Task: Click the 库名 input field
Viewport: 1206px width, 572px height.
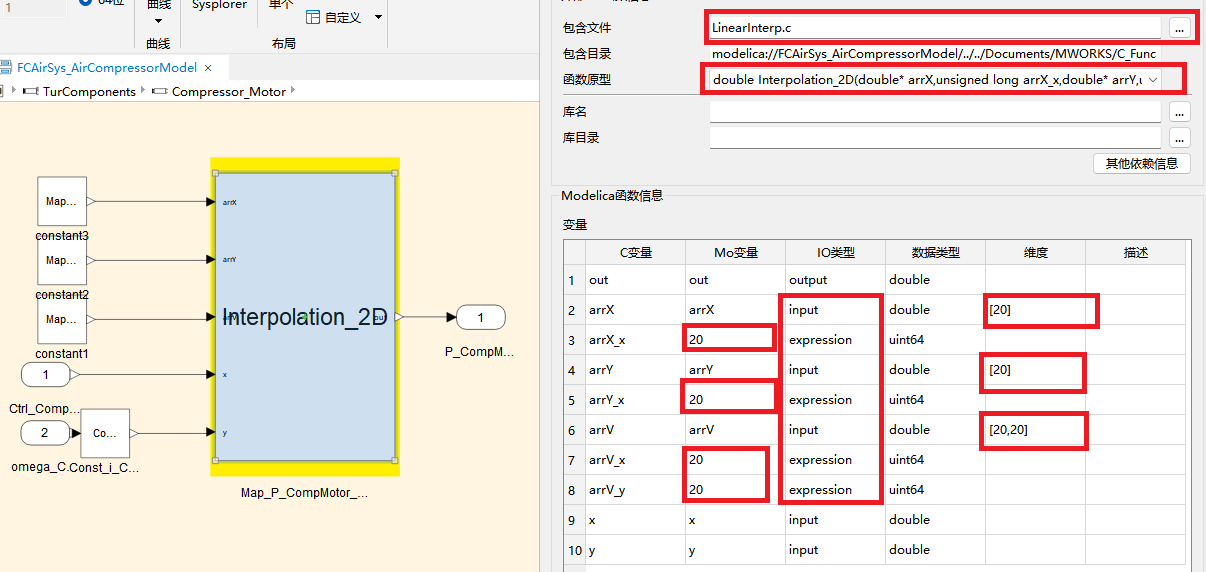Action: tap(935, 111)
